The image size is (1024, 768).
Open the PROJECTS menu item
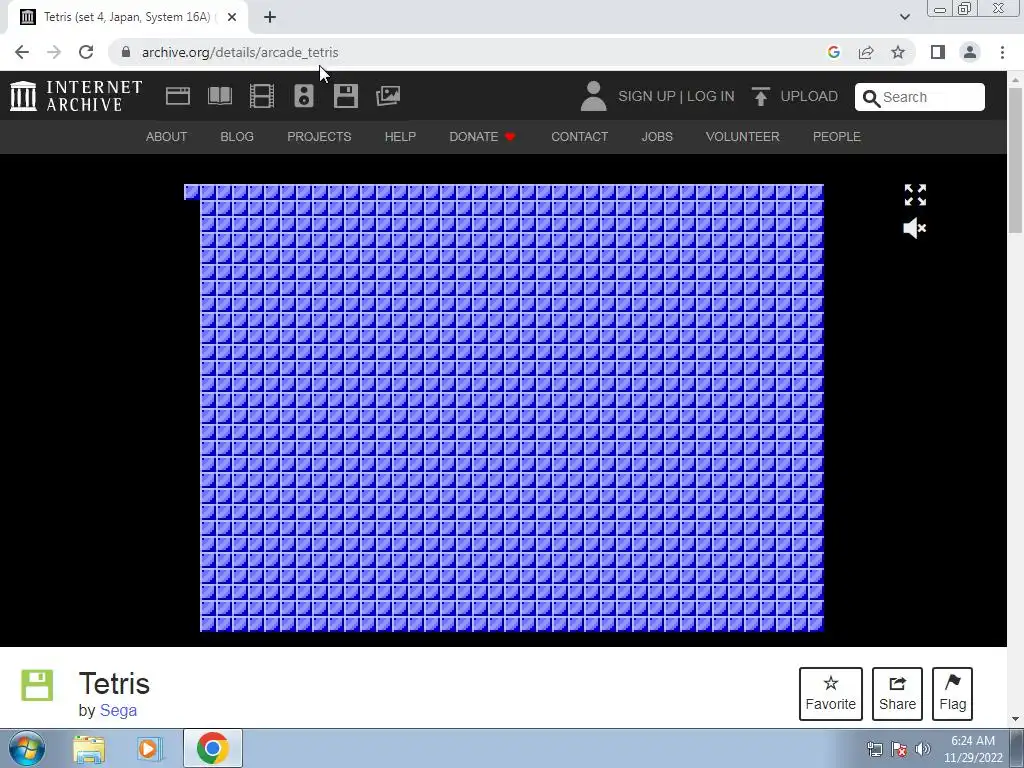[x=319, y=136]
